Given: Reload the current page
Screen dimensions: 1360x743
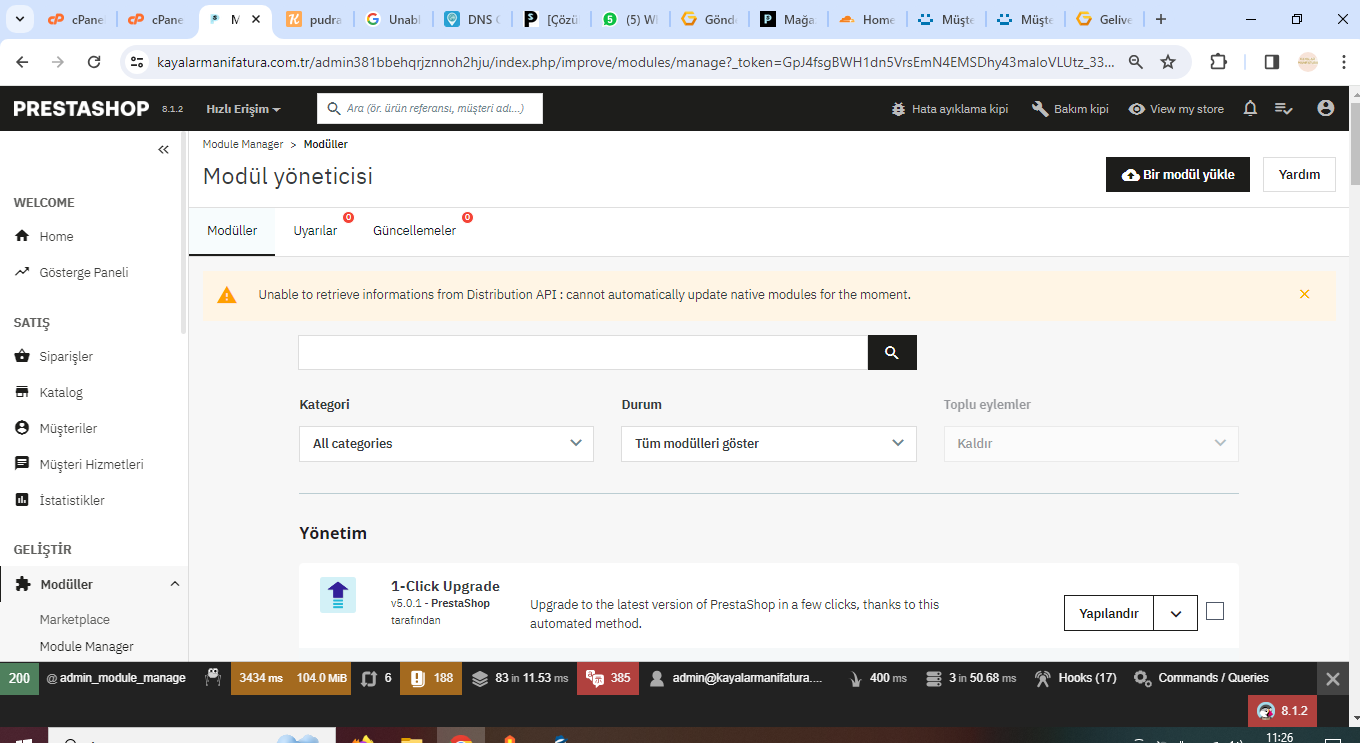Looking at the screenshot, I should click(94, 62).
